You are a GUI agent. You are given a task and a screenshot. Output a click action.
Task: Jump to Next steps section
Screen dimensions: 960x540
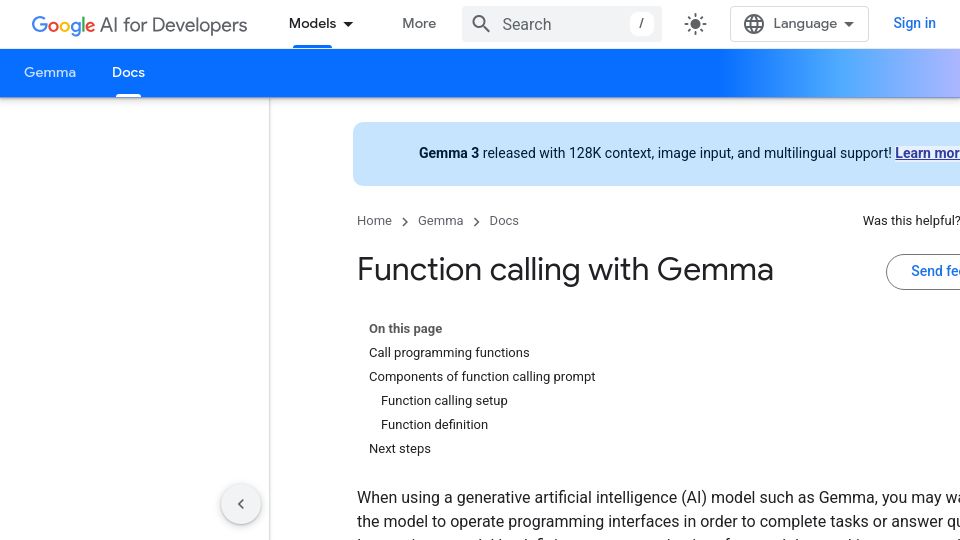click(x=400, y=449)
